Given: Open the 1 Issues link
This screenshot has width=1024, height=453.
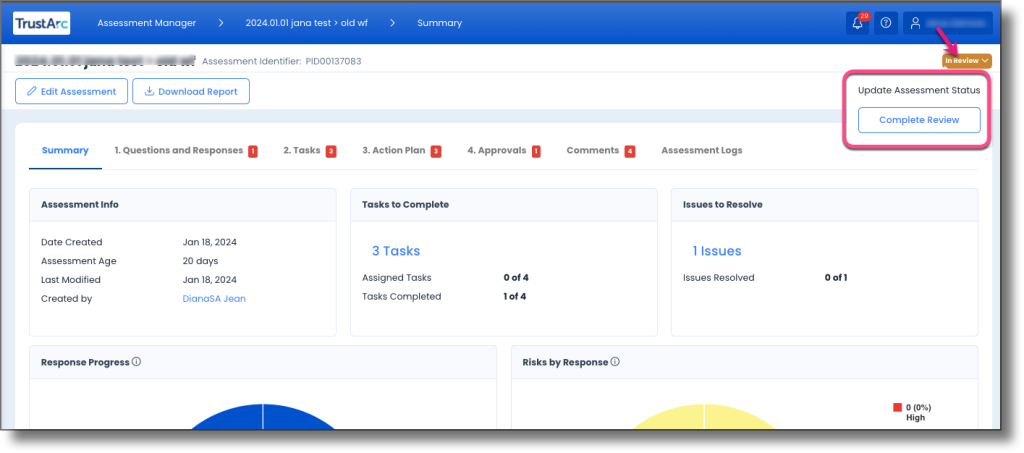Looking at the screenshot, I should tap(716, 251).
